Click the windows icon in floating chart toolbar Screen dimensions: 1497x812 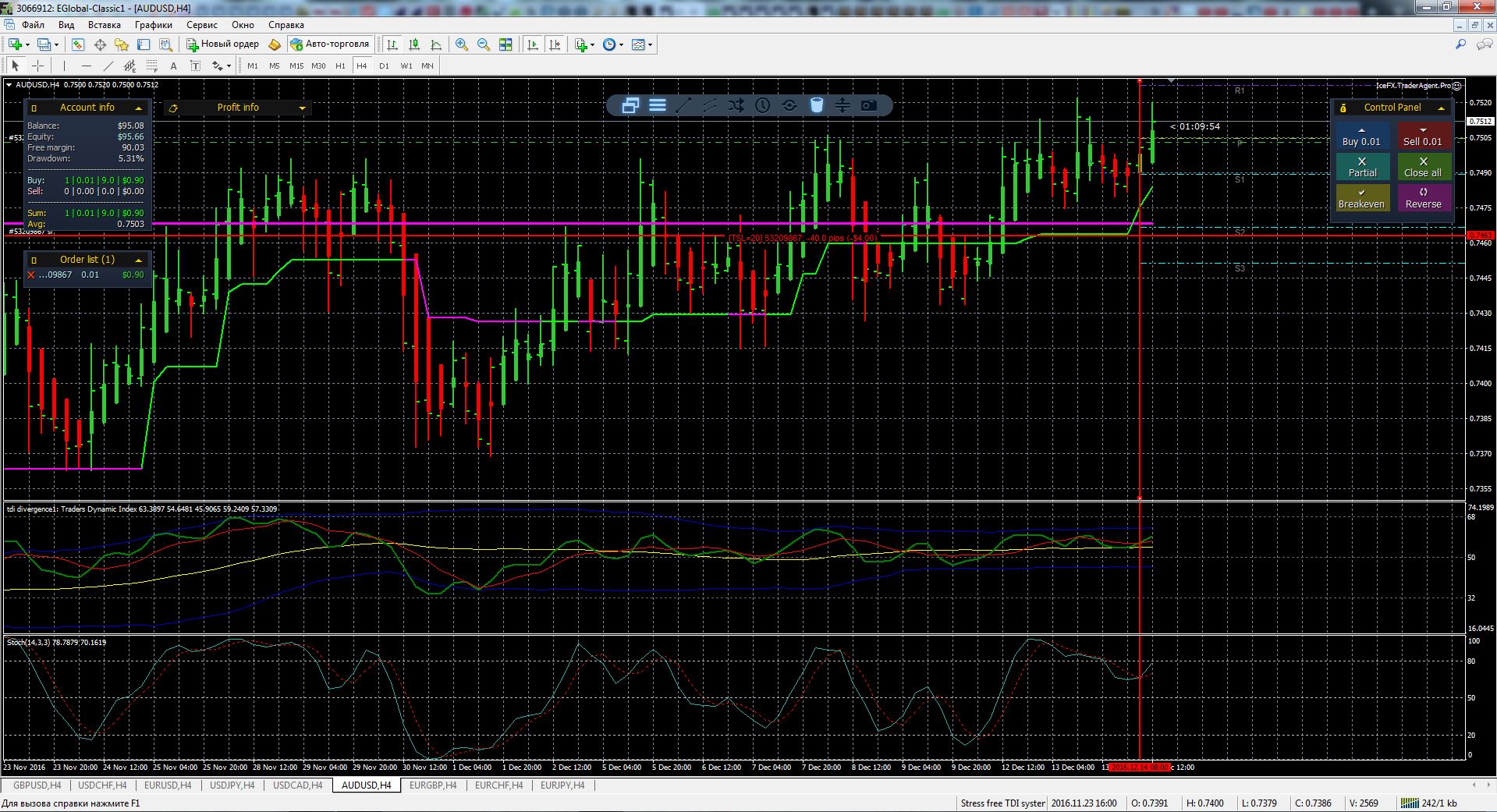point(630,105)
